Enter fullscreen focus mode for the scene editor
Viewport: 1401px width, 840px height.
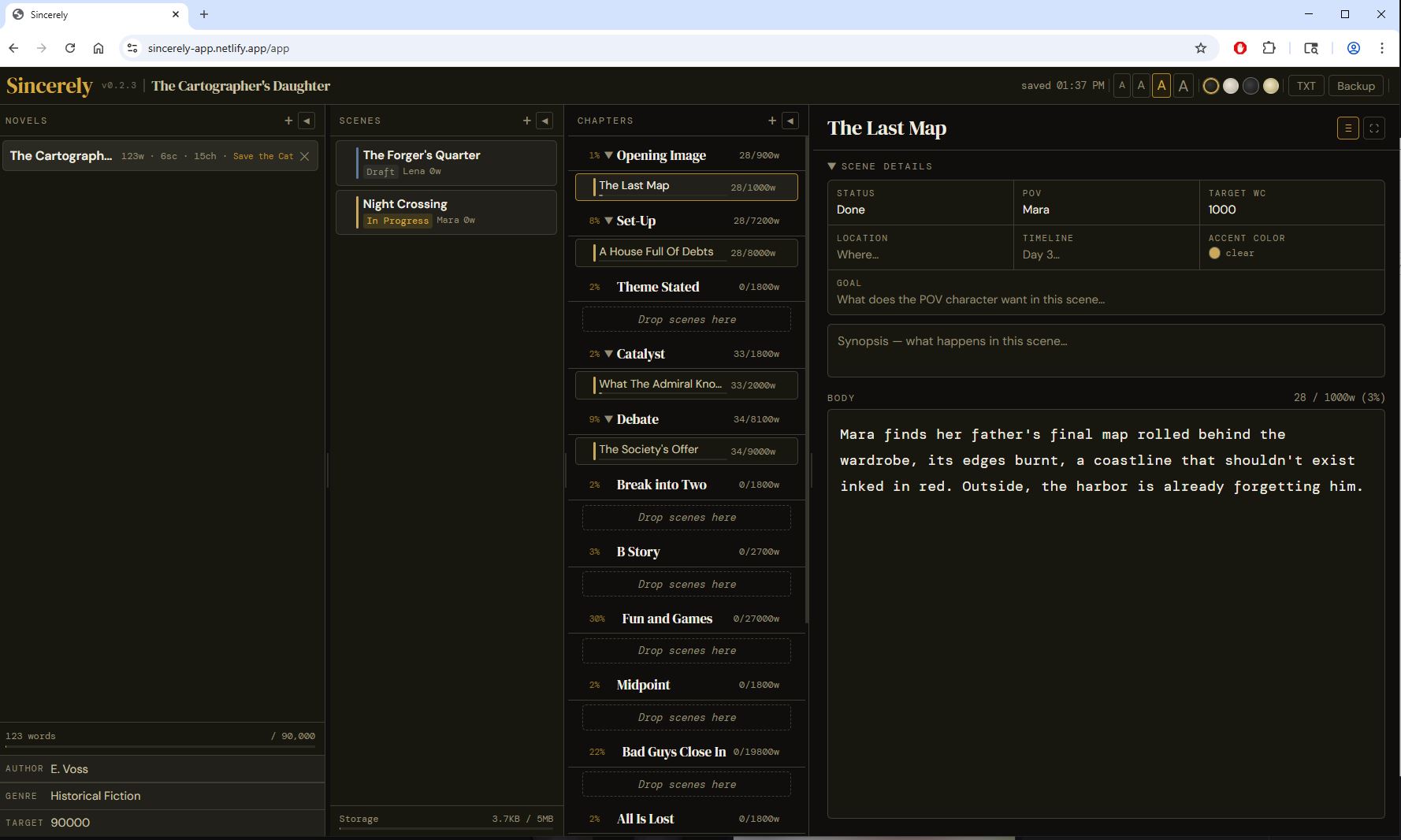[x=1373, y=128]
